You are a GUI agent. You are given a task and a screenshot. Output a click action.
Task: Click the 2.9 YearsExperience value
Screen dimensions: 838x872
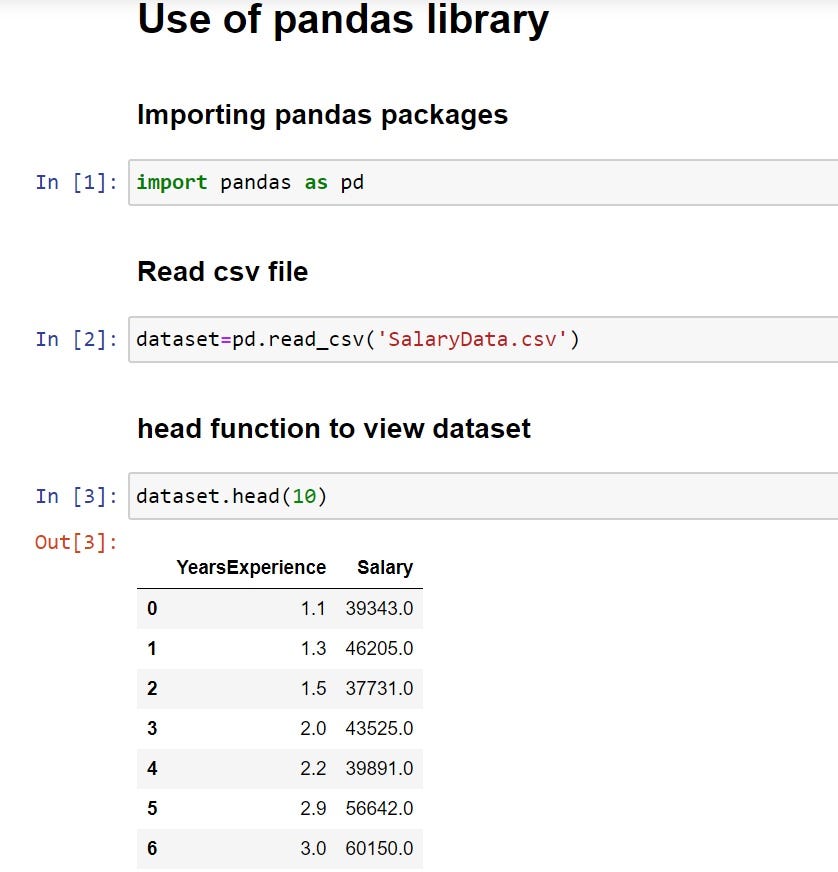pyautogui.click(x=312, y=808)
